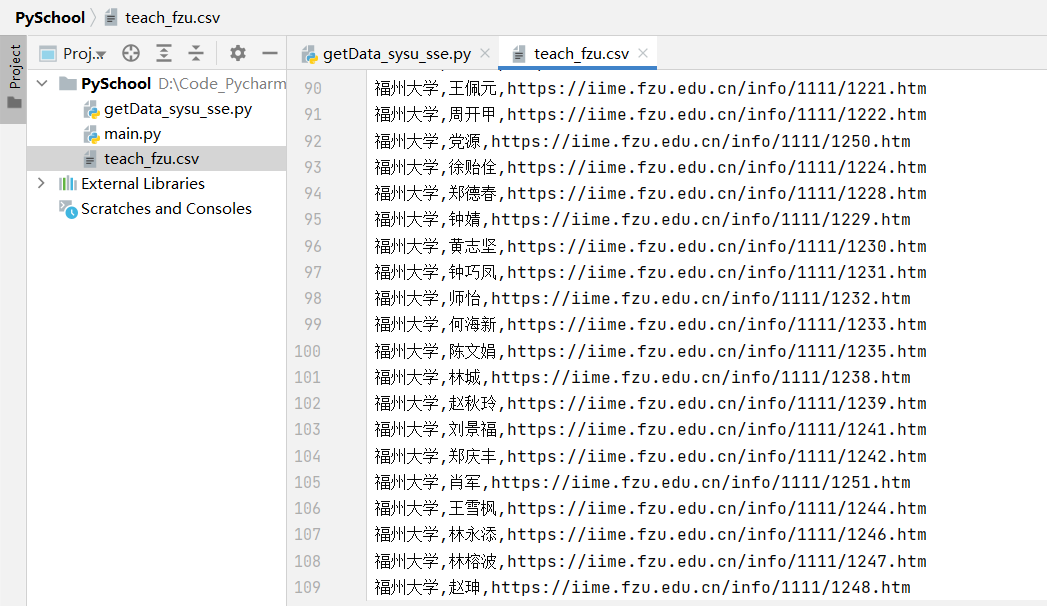
Task: Collapse the PySchool project folder
Action: pyautogui.click(x=42, y=83)
